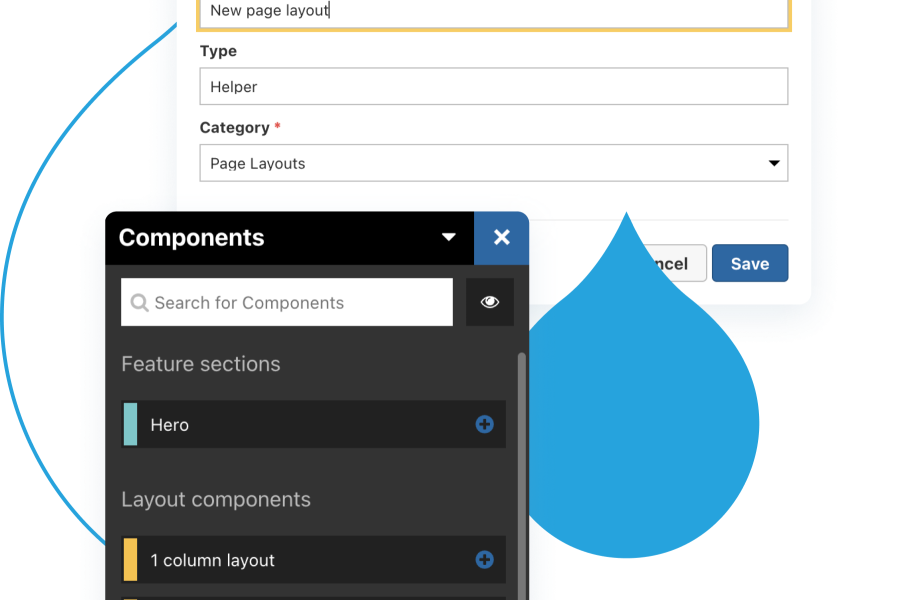Focus the New page layout text field
Viewport: 900px width, 600px height.
click(x=493, y=12)
